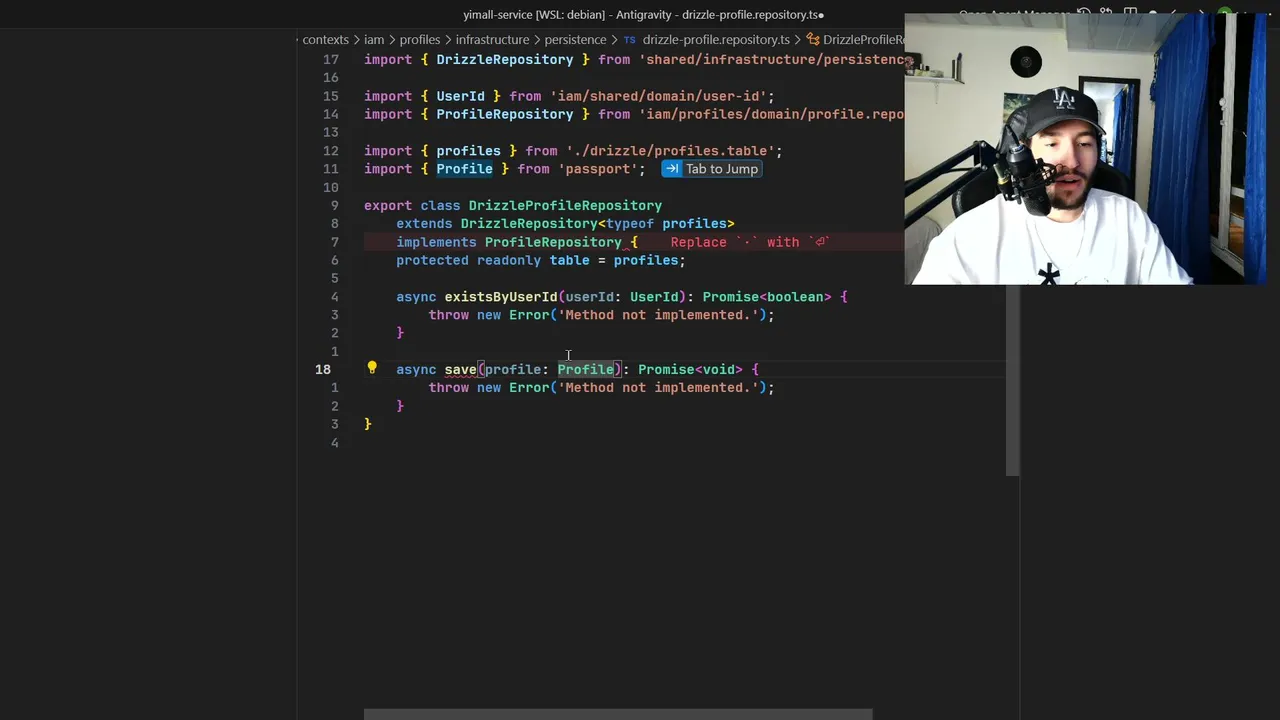Click the webcam overlay video thumbnail
The image size is (1280, 720).
[x=1085, y=149]
